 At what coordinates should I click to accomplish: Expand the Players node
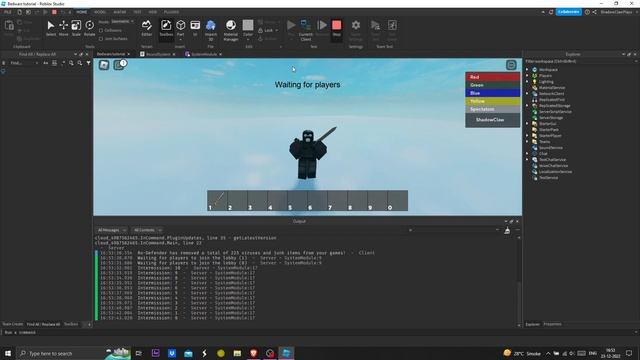click(527, 76)
